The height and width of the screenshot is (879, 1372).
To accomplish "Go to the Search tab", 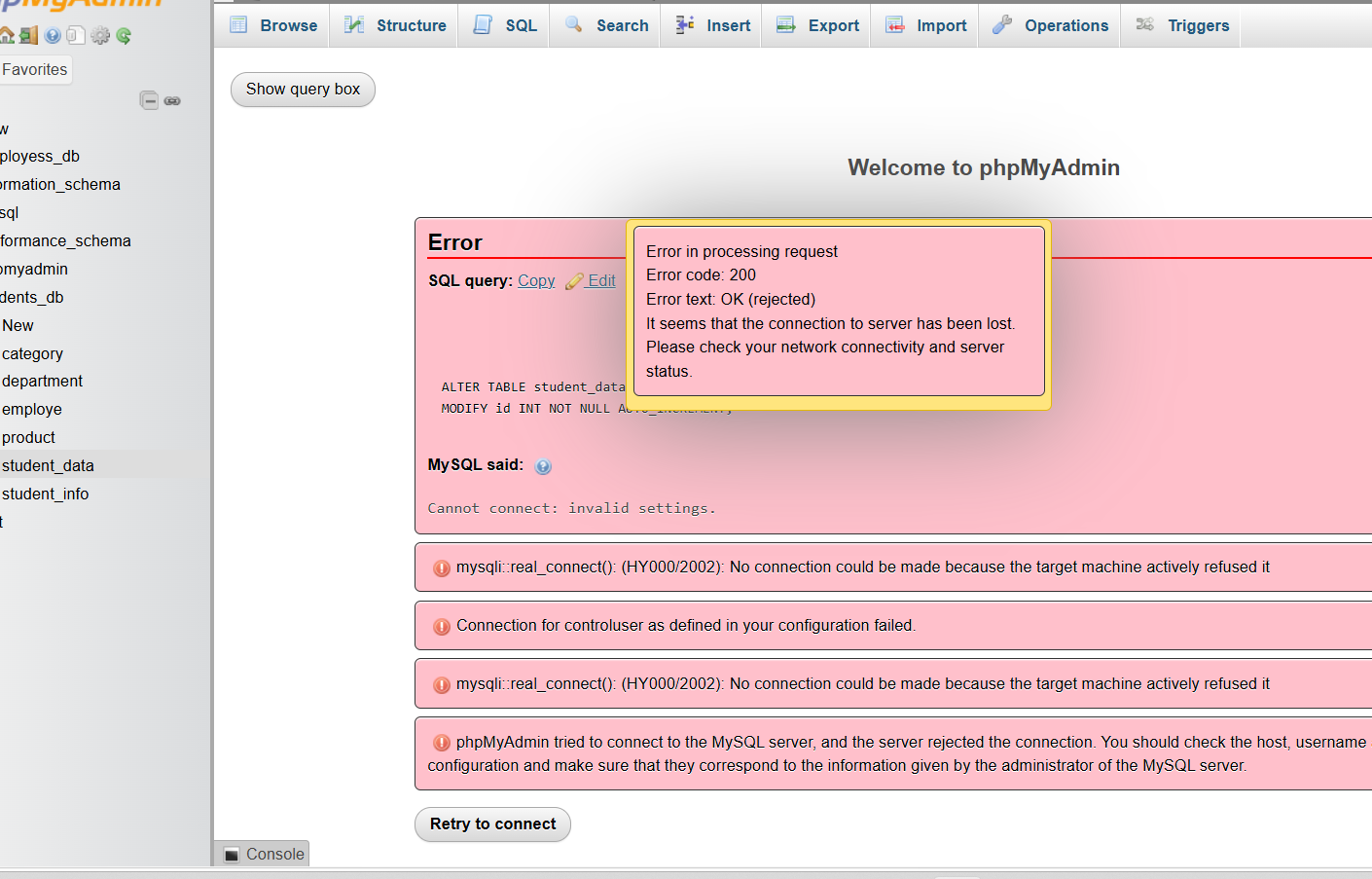I will (607, 25).
